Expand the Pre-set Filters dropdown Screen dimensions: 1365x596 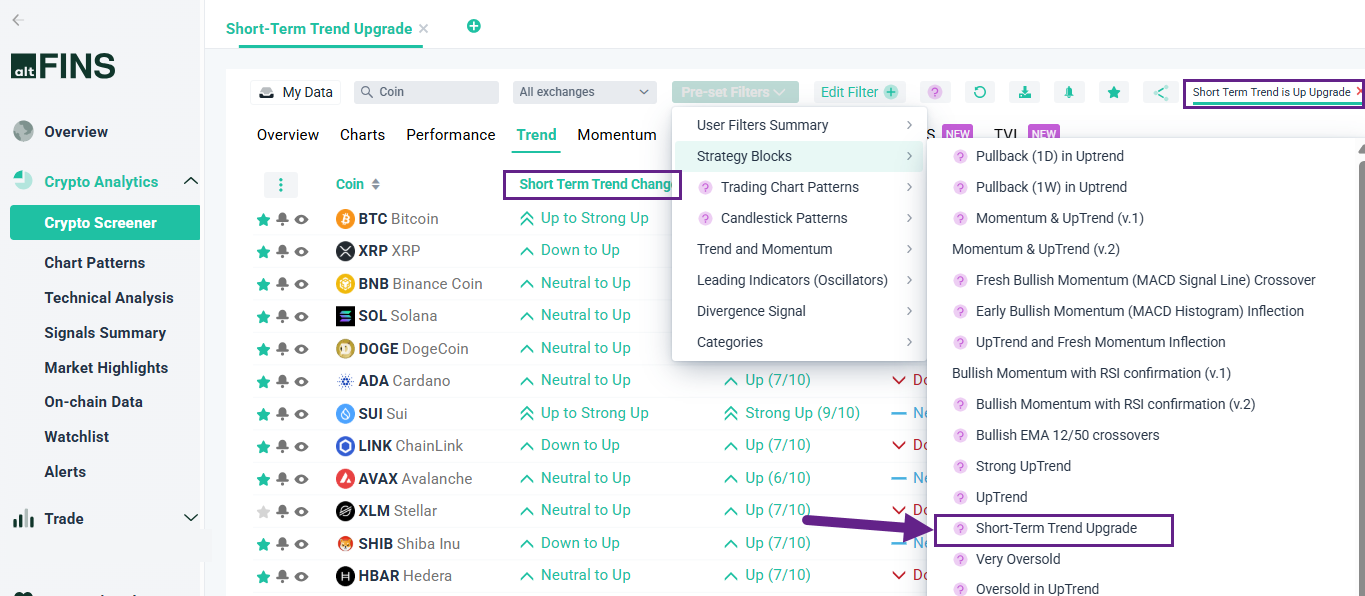(735, 92)
